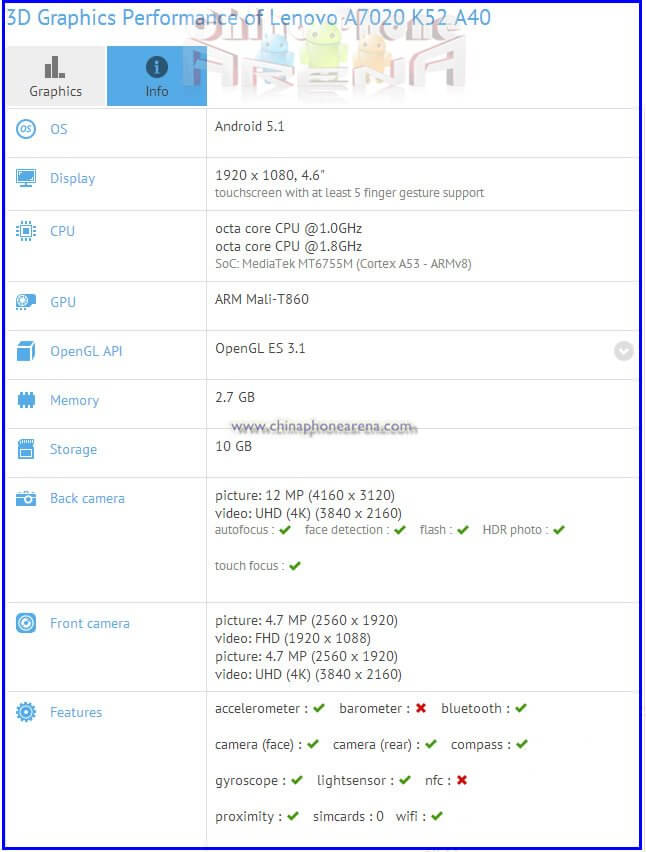
Task: Select the simcards : 0 text
Action: 348,817
